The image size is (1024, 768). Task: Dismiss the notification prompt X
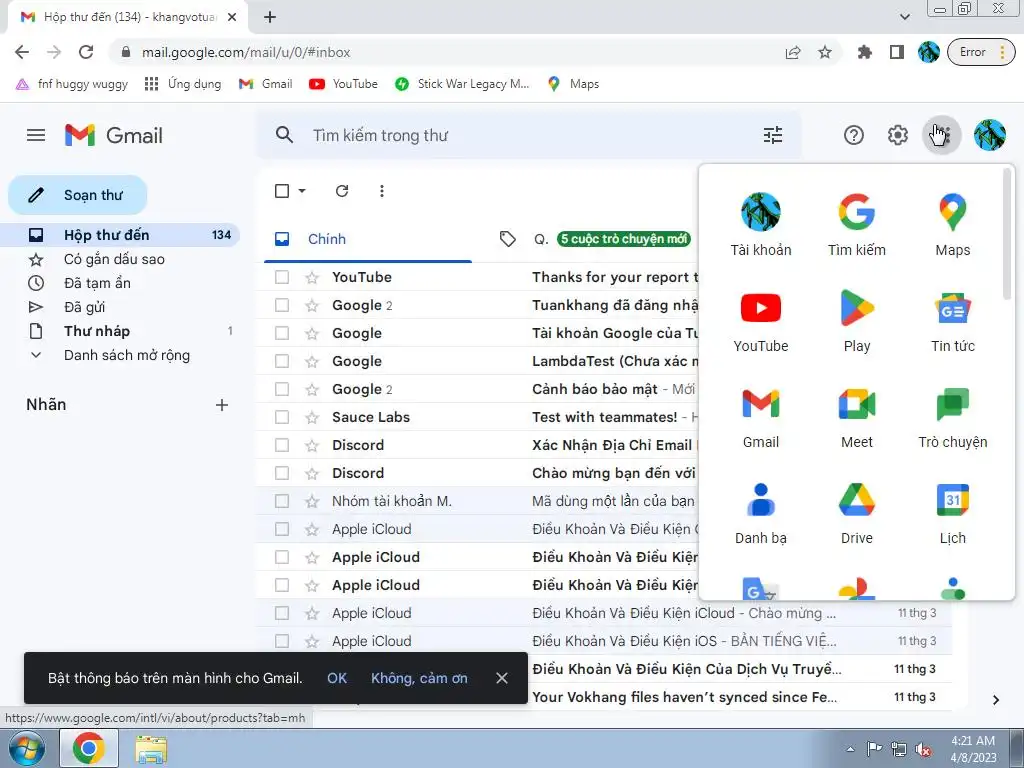502,678
